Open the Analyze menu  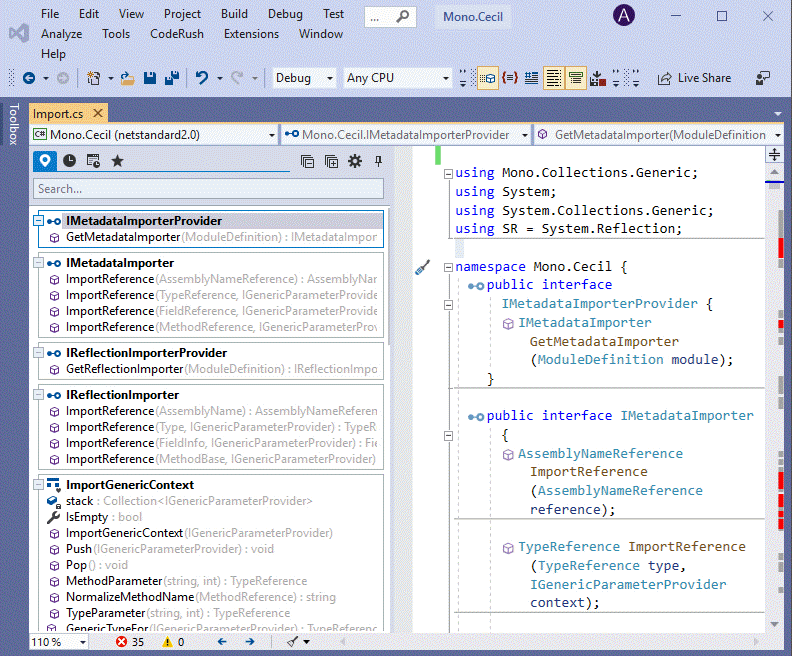point(62,34)
